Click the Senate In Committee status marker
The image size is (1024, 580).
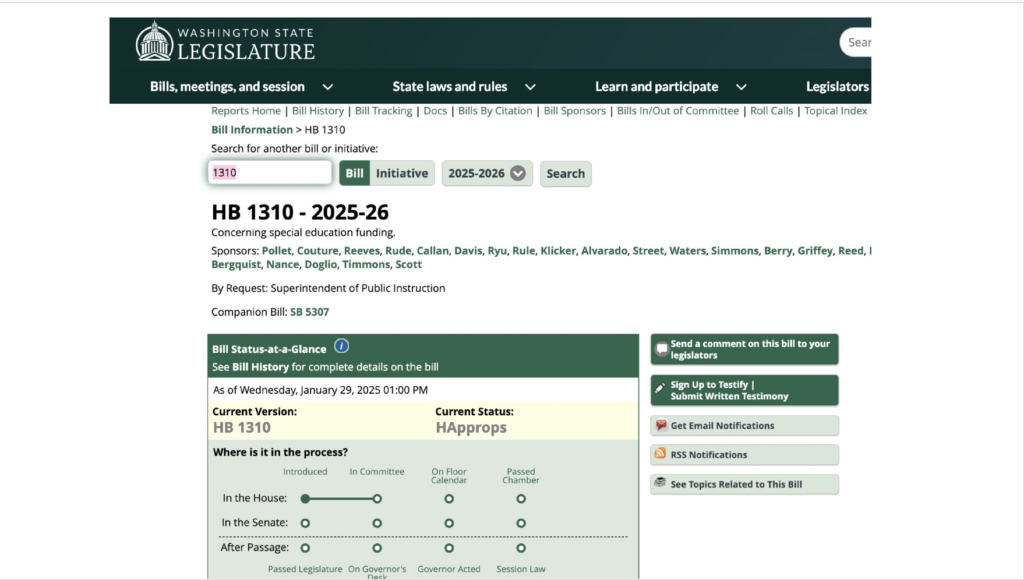tap(377, 523)
